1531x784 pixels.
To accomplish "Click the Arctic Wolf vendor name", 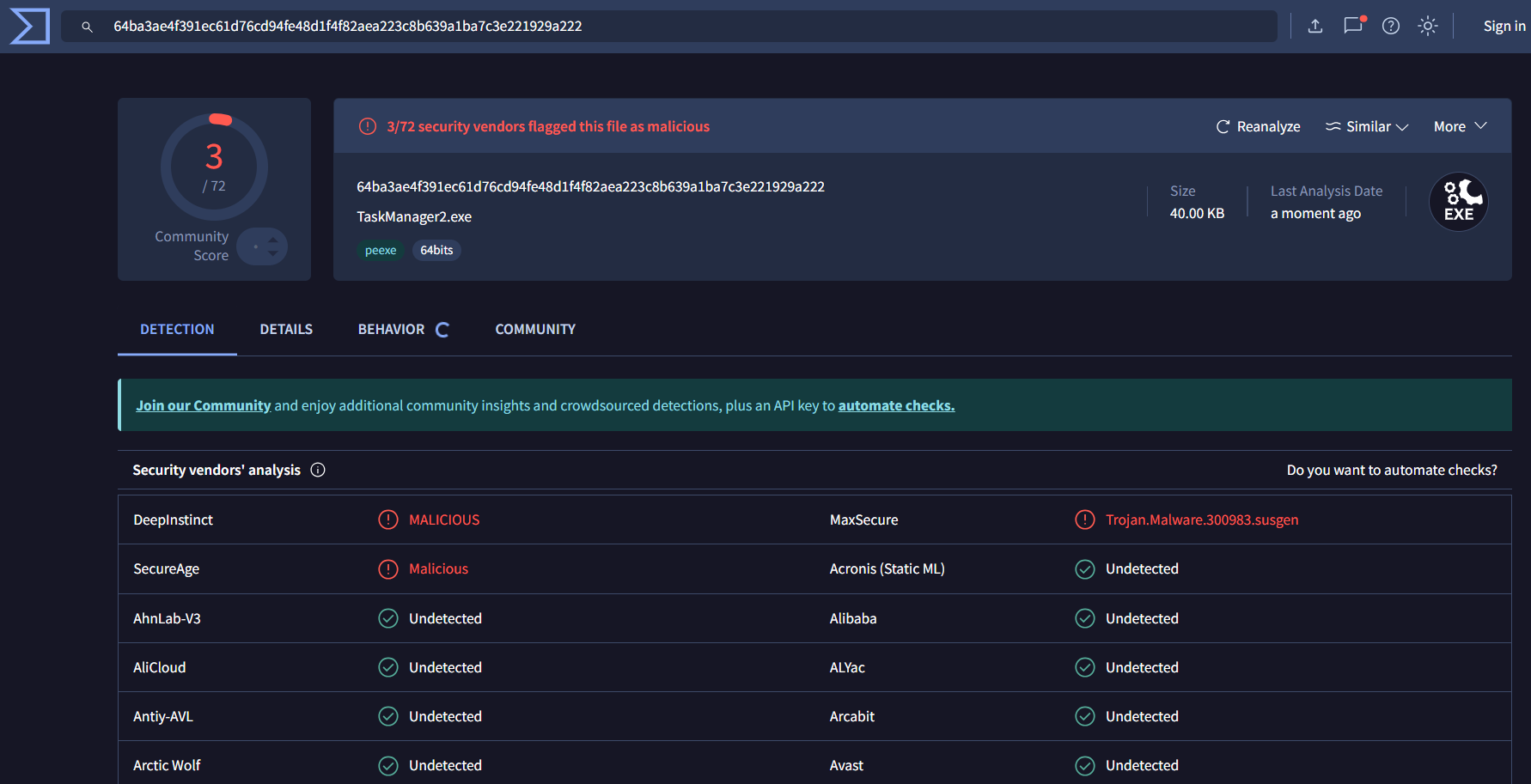I will (167, 765).
